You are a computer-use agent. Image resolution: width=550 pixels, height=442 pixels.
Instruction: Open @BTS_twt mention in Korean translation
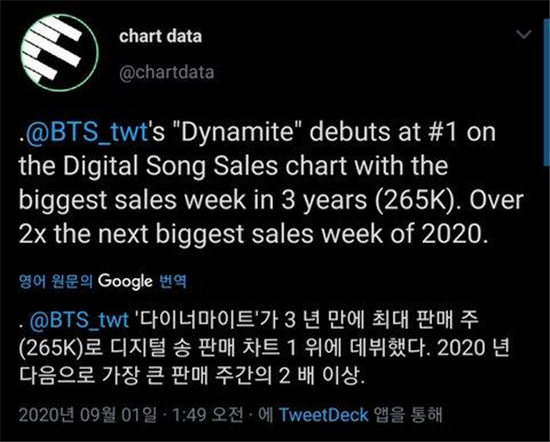pyautogui.click(x=79, y=320)
